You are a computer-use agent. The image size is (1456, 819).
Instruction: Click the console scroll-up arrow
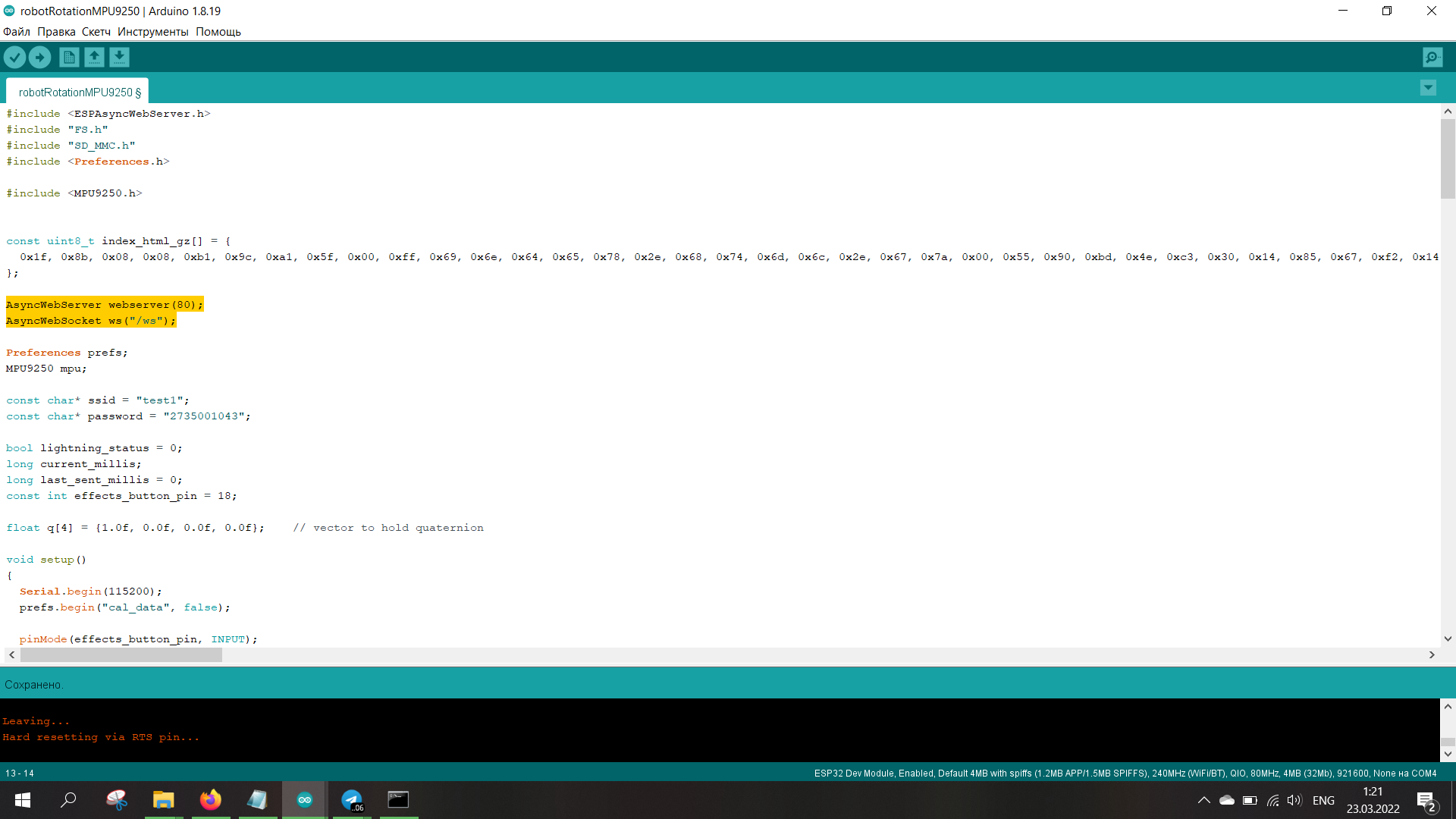[x=1448, y=706]
